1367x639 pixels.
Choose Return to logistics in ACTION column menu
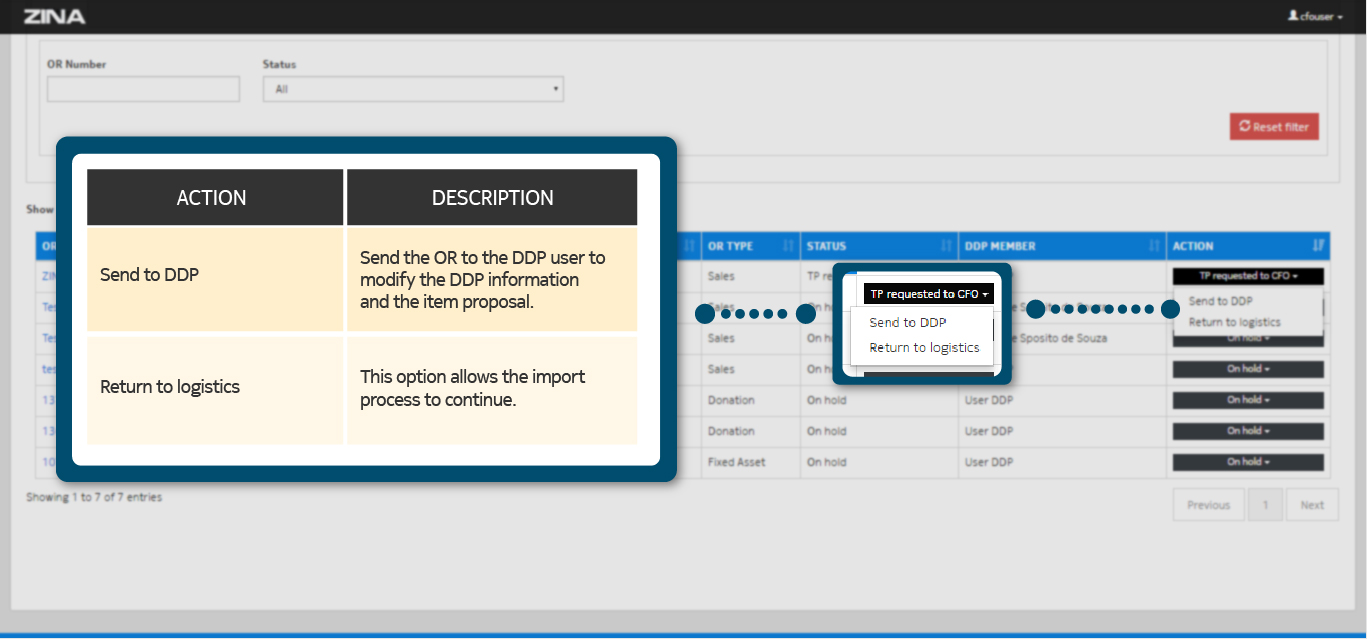pos(1234,322)
